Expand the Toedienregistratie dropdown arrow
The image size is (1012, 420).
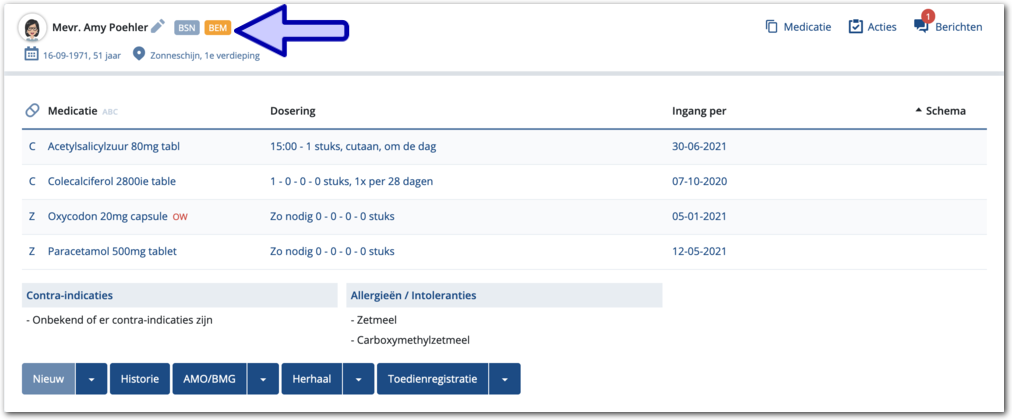(x=503, y=379)
